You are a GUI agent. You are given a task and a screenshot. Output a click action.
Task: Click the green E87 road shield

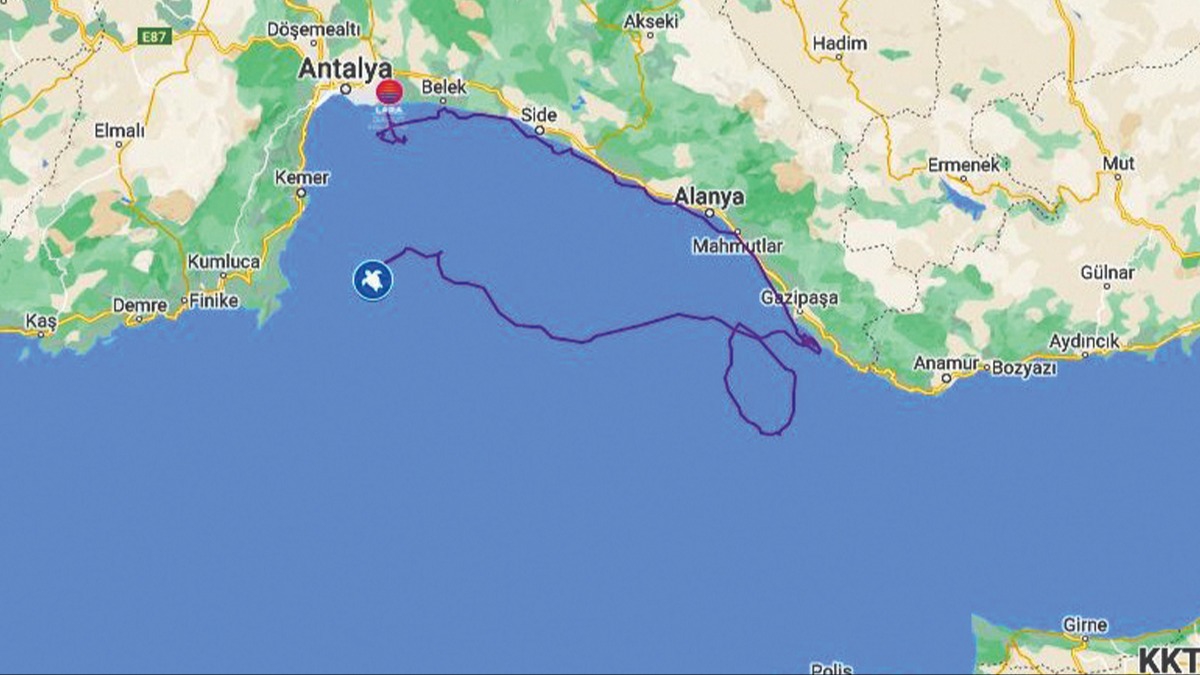156,37
